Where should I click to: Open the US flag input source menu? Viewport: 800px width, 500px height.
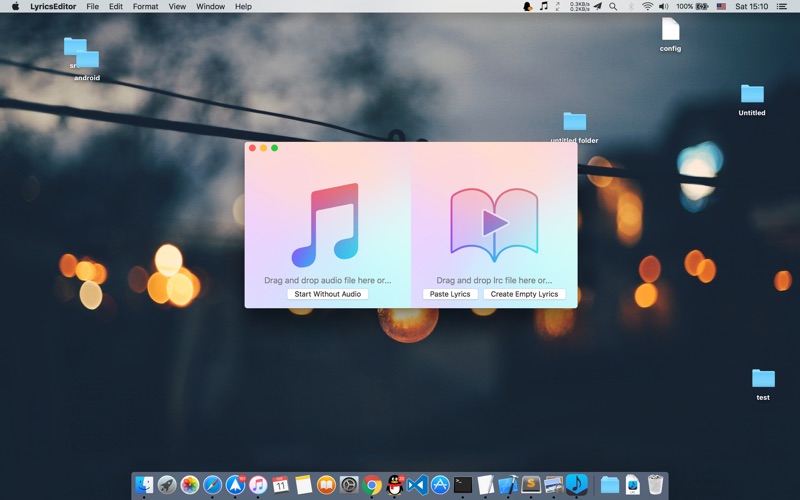(x=721, y=6)
